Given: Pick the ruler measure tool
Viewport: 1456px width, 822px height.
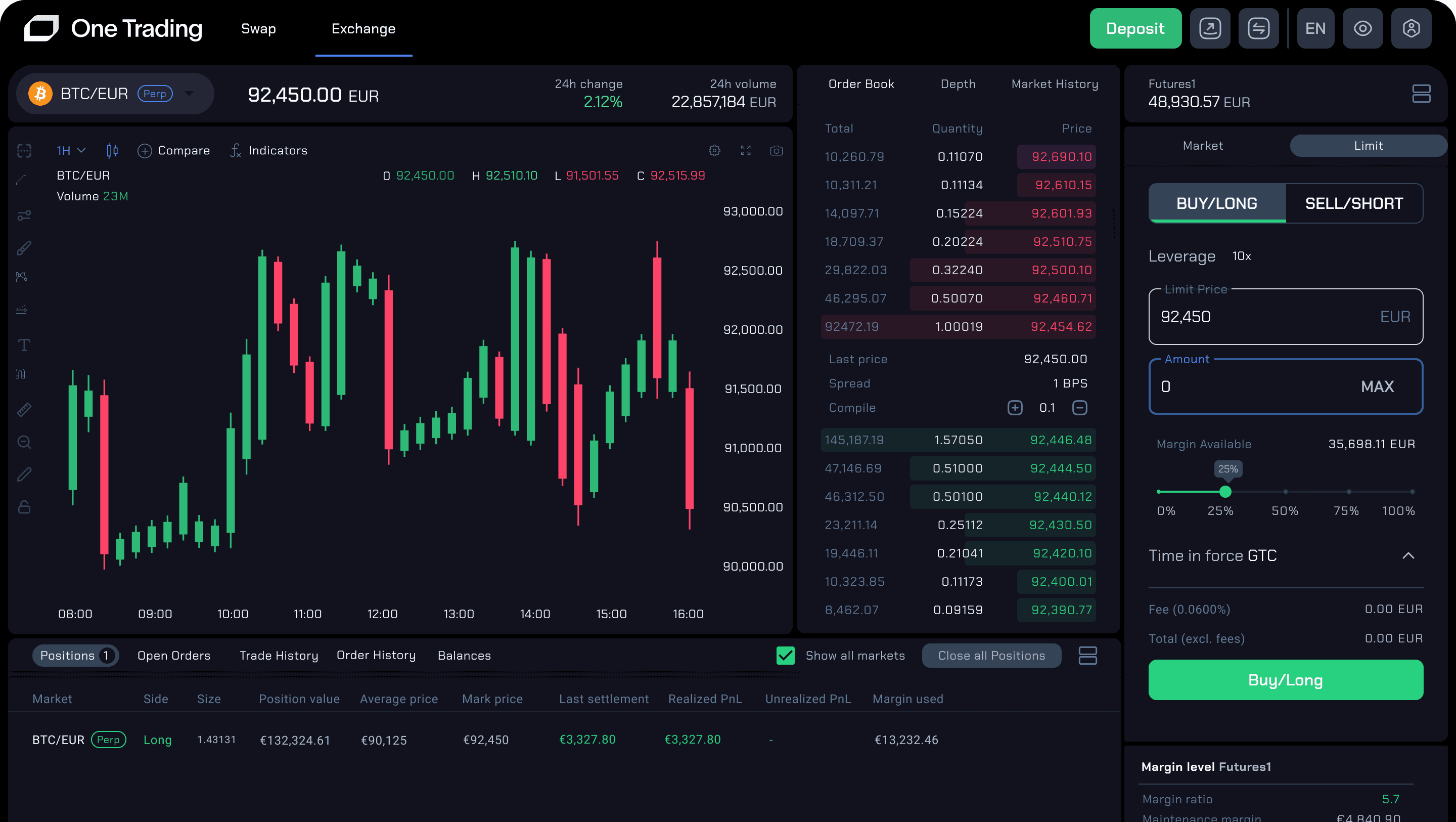Looking at the screenshot, I should [24, 410].
